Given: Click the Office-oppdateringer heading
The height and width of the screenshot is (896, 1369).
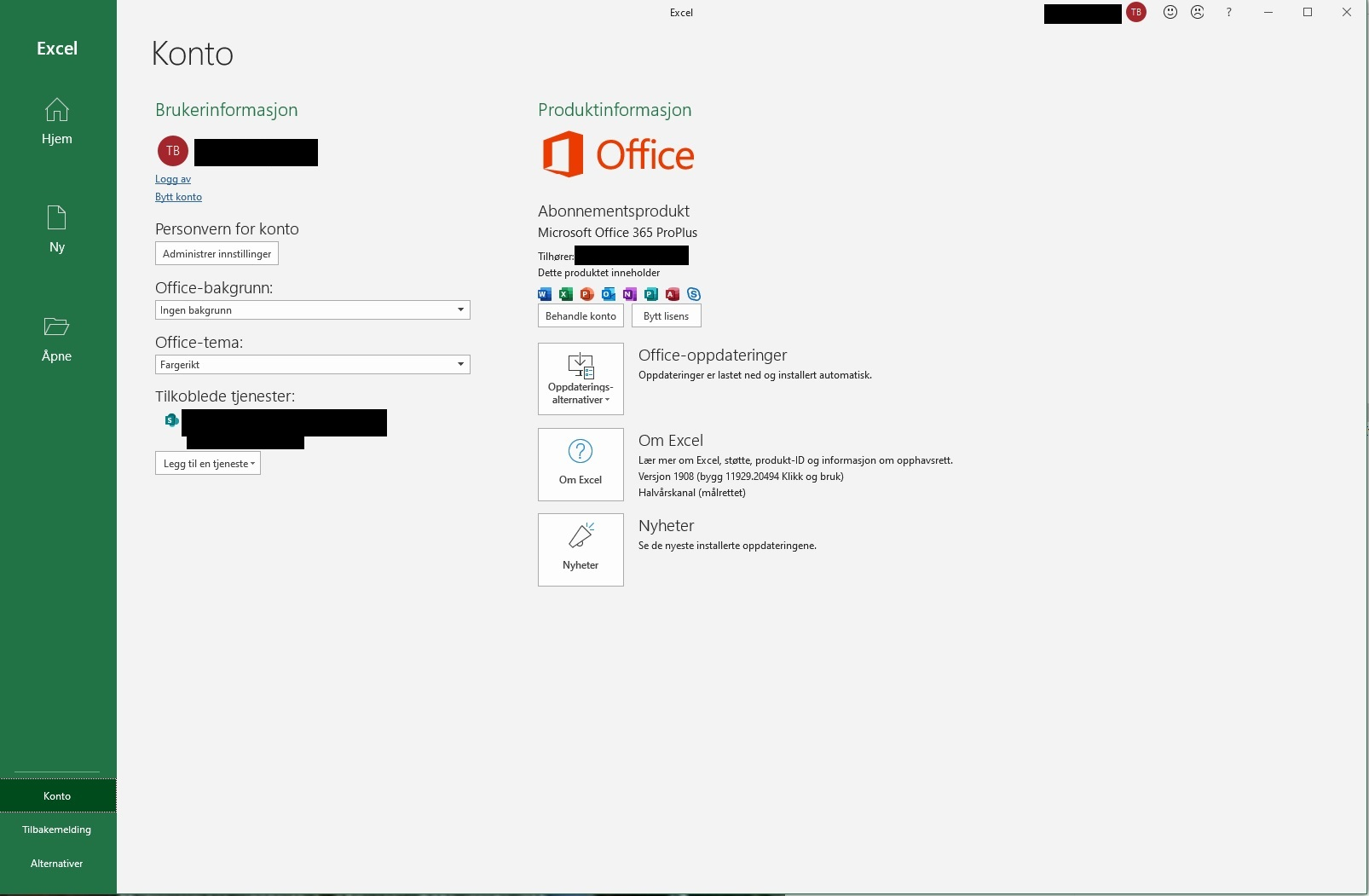Looking at the screenshot, I should point(713,355).
